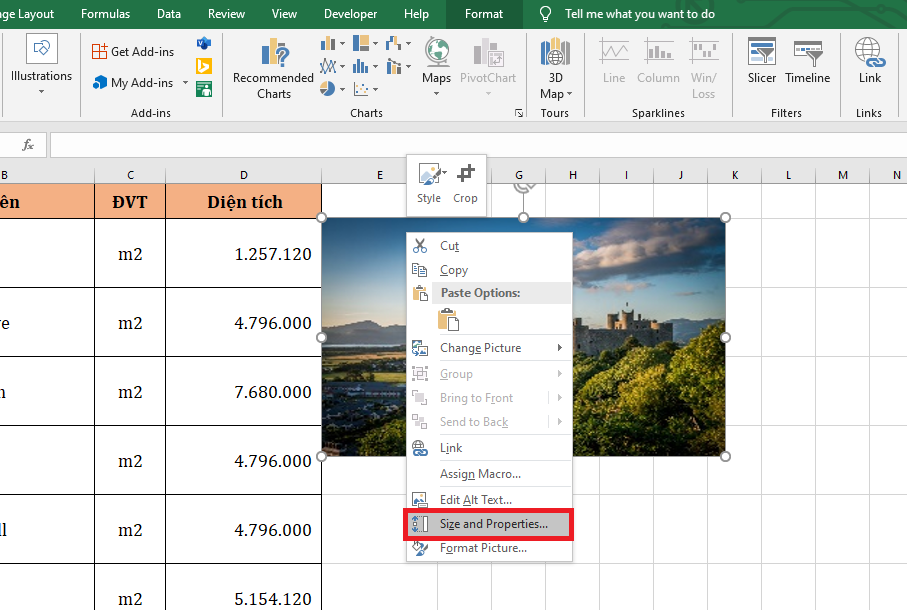Select Size and Properties menu item
The width and height of the screenshot is (907, 610).
click(x=493, y=524)
